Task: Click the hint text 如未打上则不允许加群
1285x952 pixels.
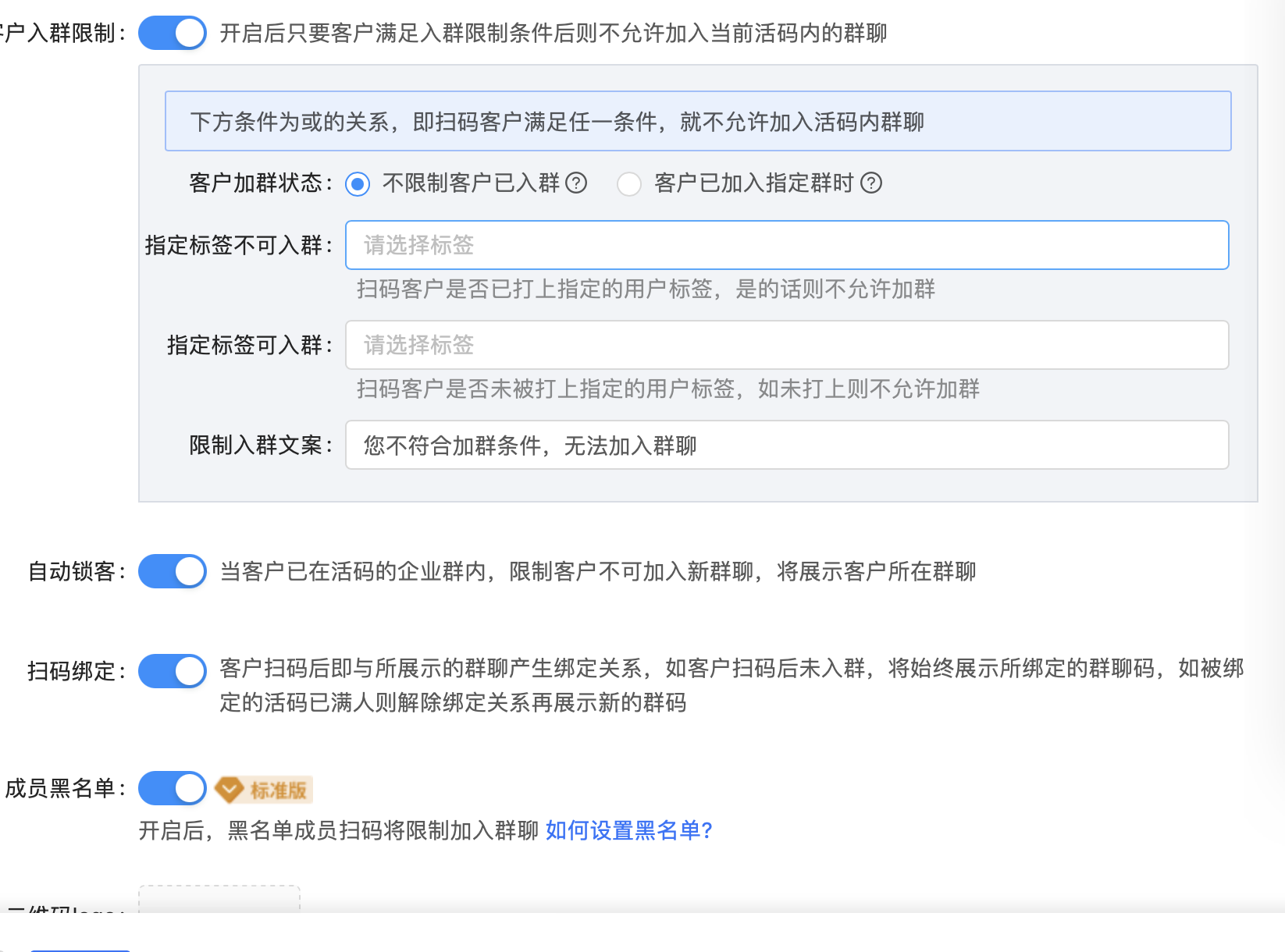Action: point(869,389)
